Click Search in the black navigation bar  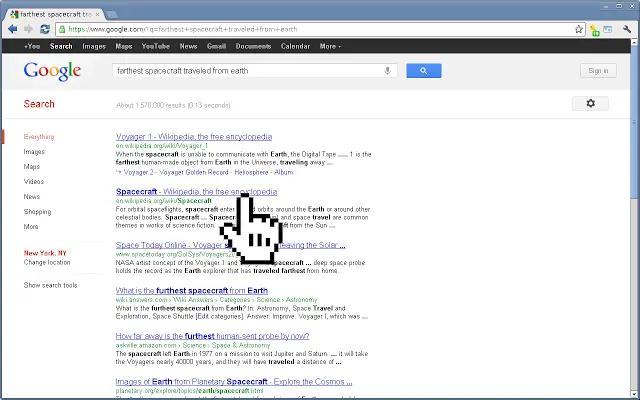[61, 47]
